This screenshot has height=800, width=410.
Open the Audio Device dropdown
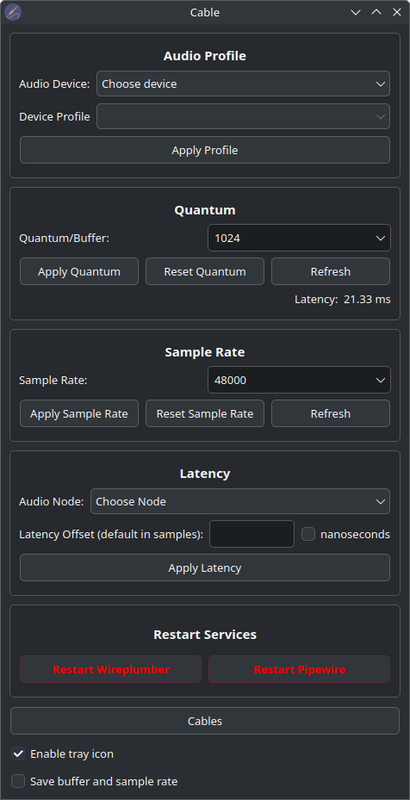click(243, 84)
